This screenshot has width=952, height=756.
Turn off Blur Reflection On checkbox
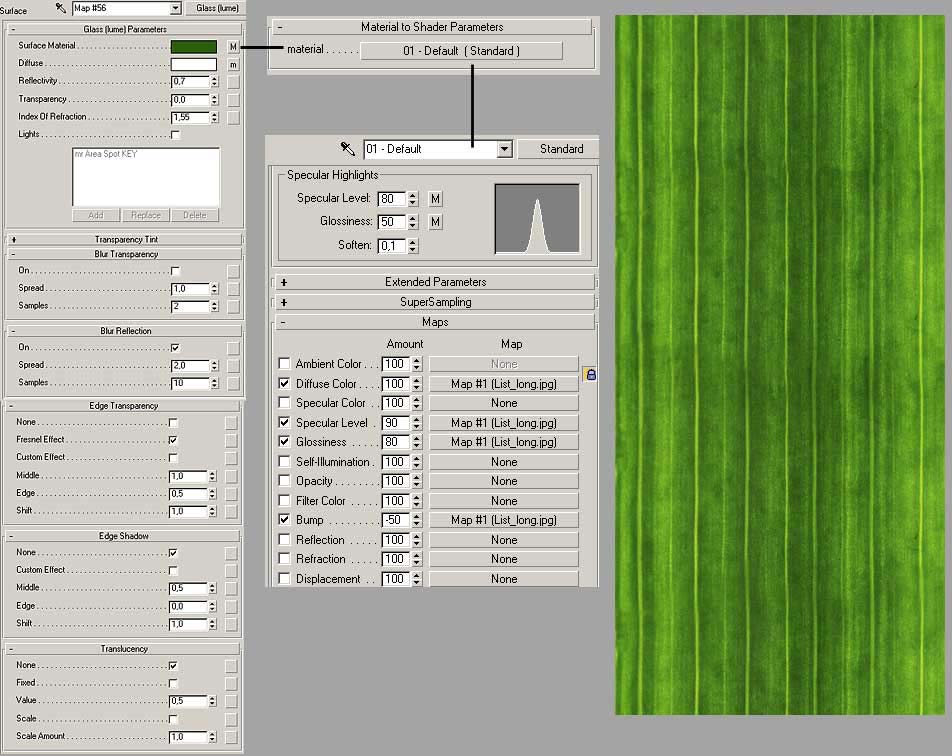(x=175, y=348)
